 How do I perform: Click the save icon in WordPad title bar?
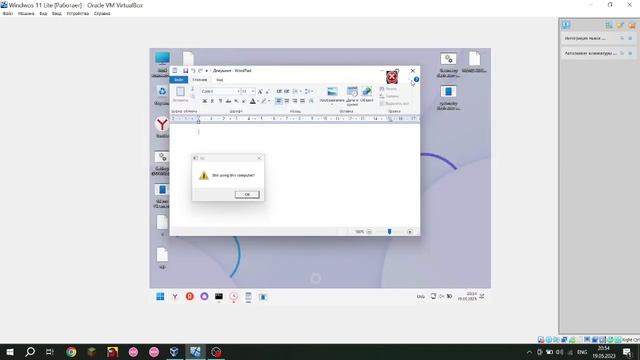(185, 71)
